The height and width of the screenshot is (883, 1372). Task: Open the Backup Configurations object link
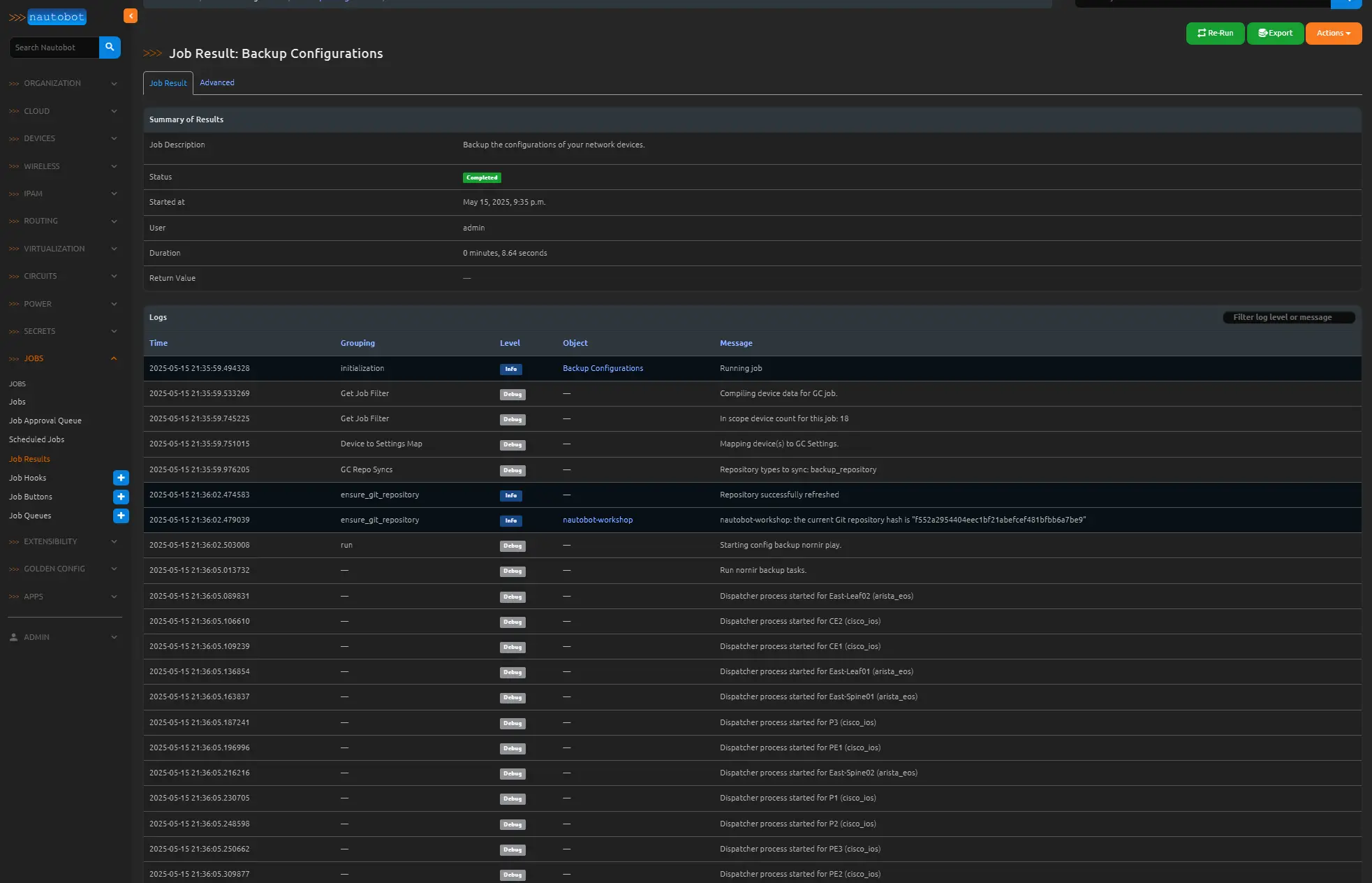(x=603, y=368)
